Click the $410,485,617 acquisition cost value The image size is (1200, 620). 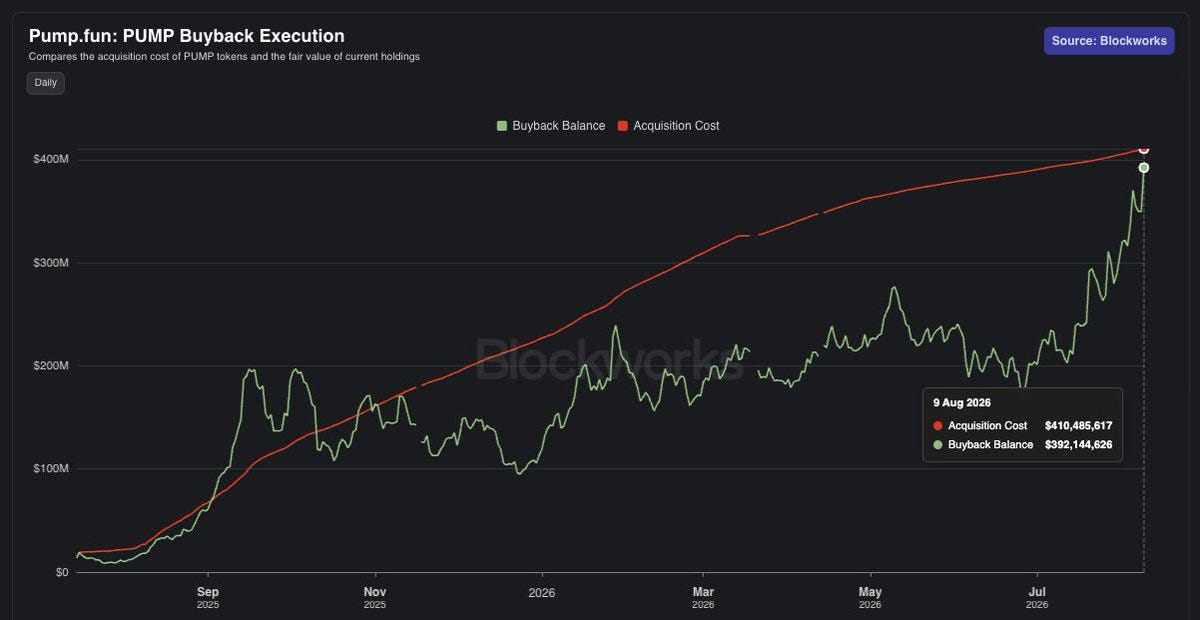pos(1078,426)
